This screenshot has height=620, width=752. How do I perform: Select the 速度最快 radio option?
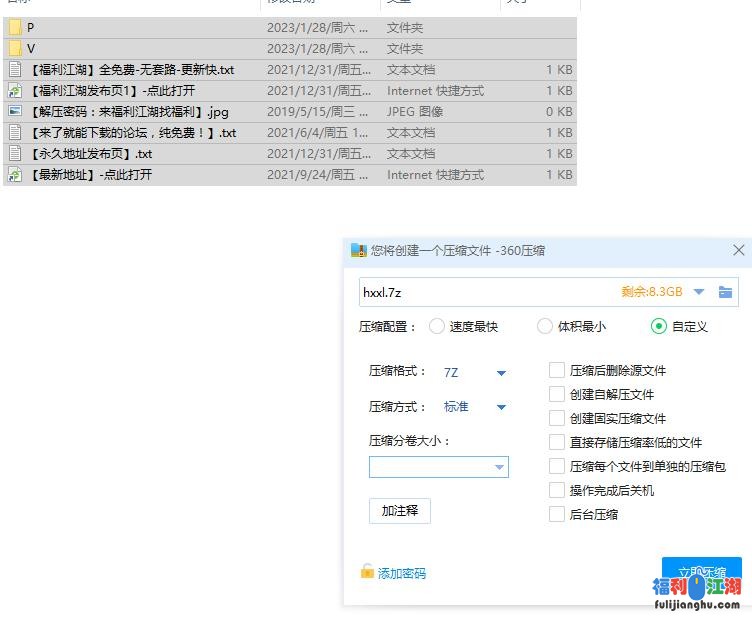click(436, 326)
